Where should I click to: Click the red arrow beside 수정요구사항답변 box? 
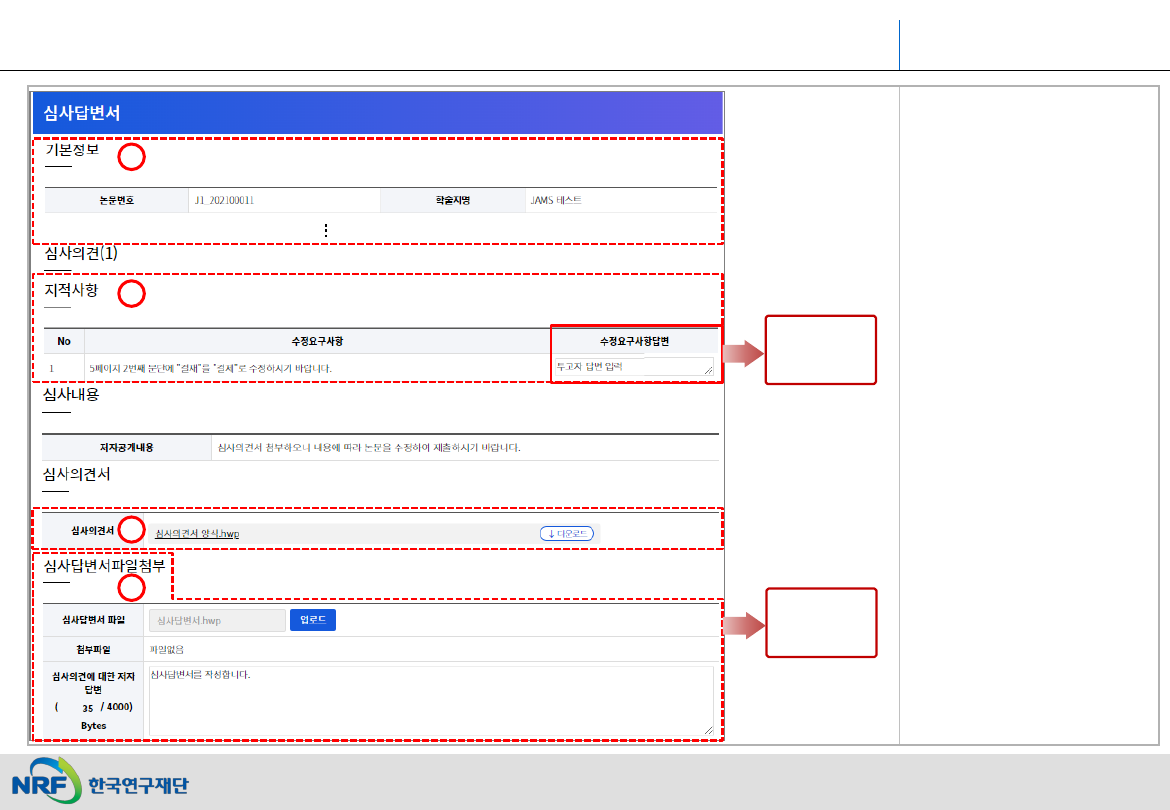pyautogui.click(x=742, y=353)
